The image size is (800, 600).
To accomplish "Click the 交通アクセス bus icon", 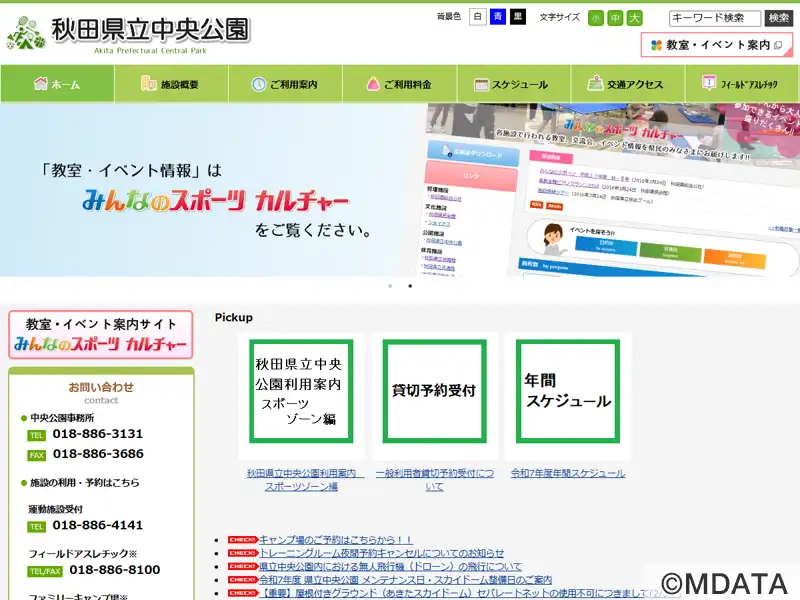I will coord(595,84).
